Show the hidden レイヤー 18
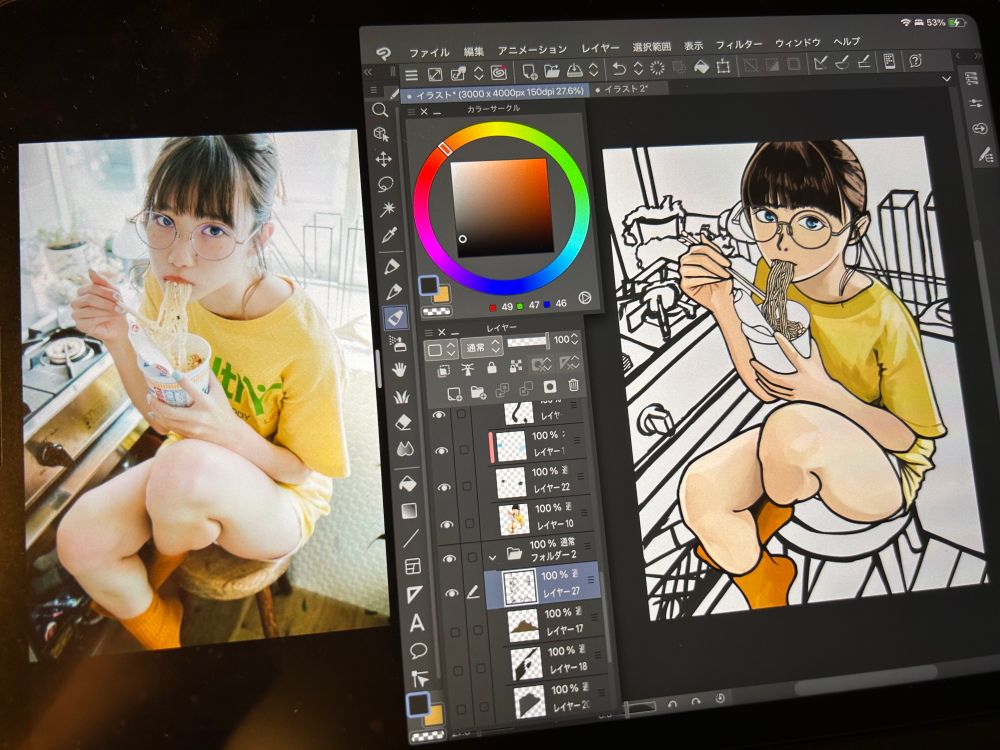Image resolution: width=1000 pixels, height=750 pixels. 459,671
